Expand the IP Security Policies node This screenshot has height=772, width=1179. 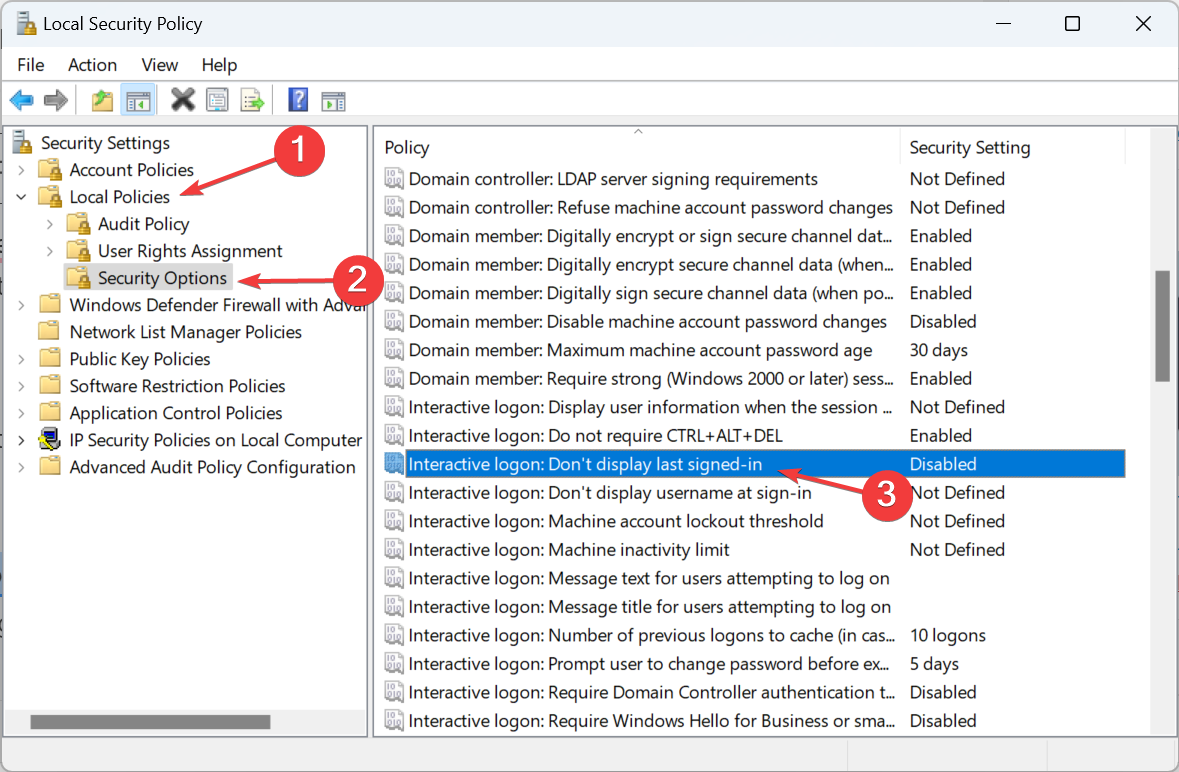(x=22, y=440)
